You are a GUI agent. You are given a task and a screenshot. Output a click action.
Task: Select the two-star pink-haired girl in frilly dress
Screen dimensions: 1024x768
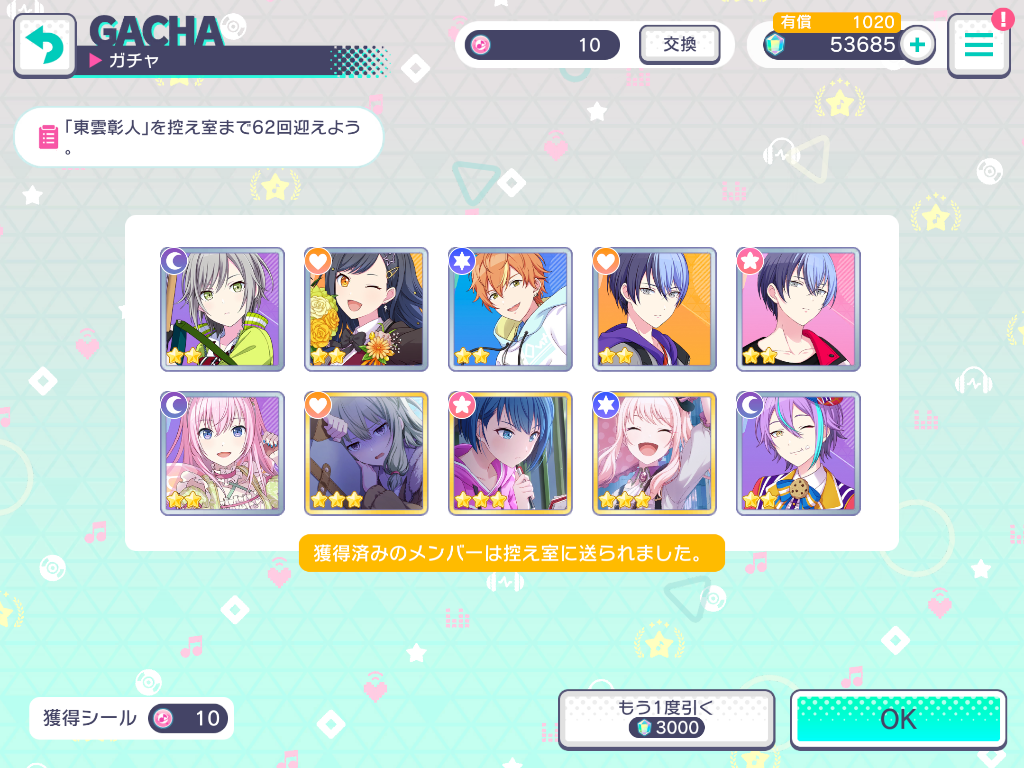222,453
